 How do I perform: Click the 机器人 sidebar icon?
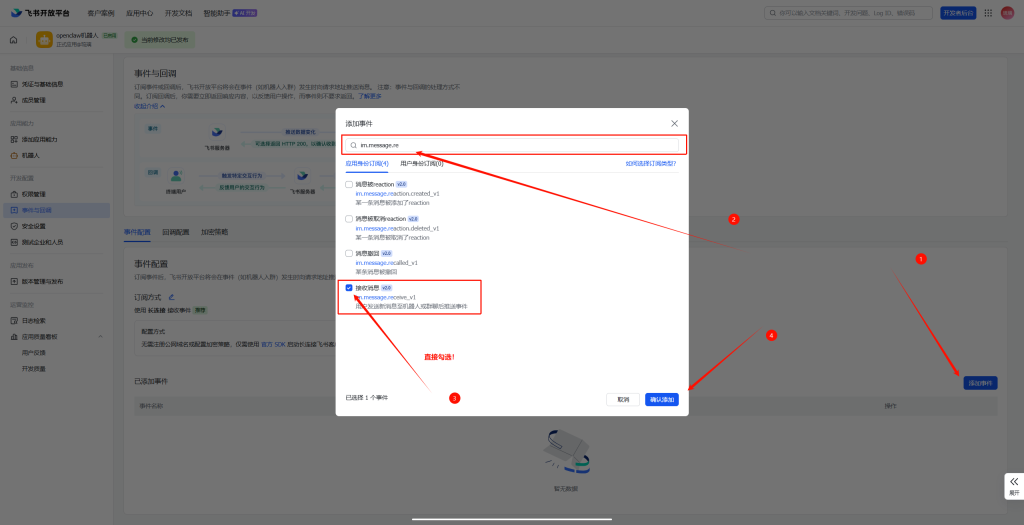click(x=14, y=155)
